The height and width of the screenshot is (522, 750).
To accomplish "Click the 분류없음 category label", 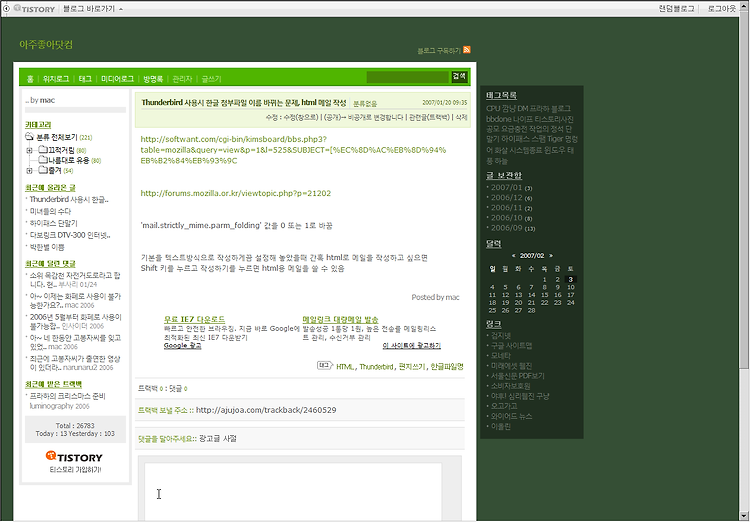I will pyautogui.click(x=365, y=103).
